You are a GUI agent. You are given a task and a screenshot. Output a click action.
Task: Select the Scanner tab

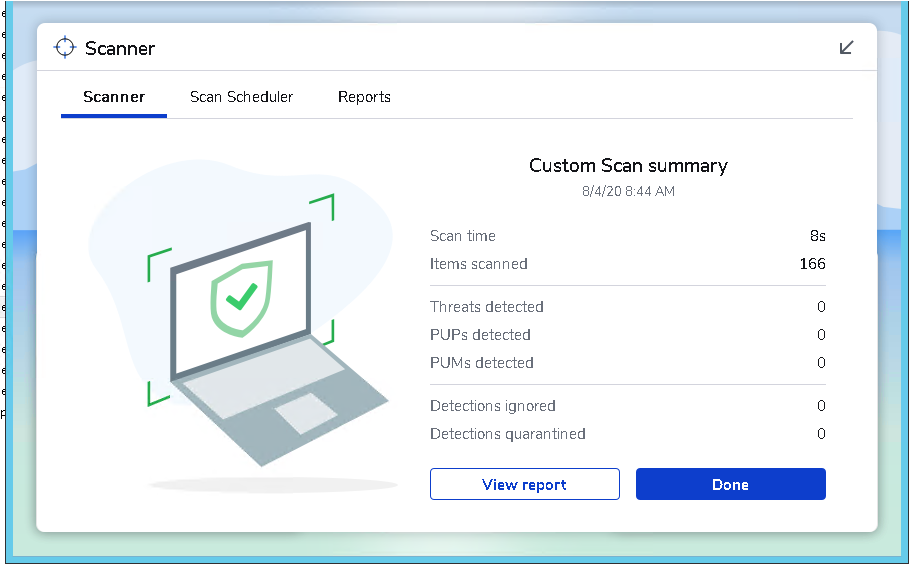pyautogui.click(x=114, y=97)
